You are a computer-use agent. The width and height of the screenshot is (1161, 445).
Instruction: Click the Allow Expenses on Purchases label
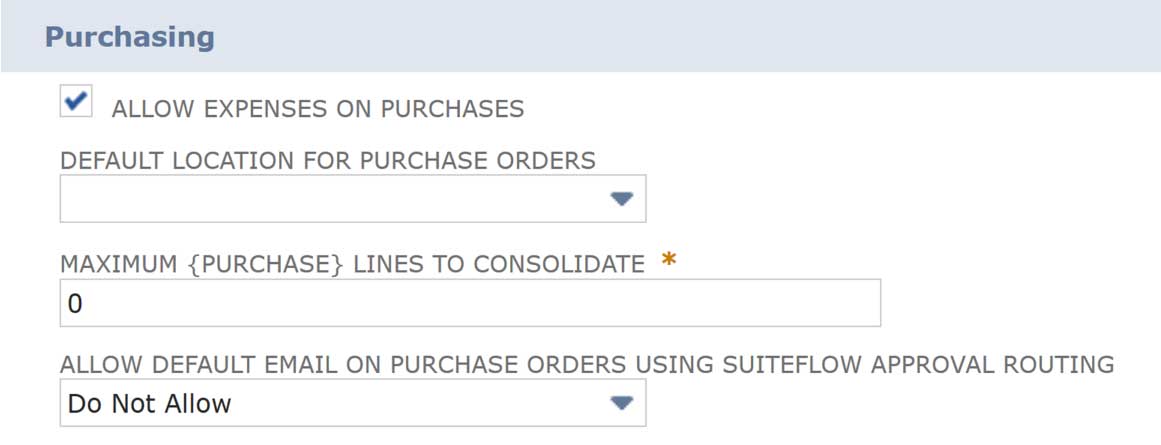coord(317,109)
